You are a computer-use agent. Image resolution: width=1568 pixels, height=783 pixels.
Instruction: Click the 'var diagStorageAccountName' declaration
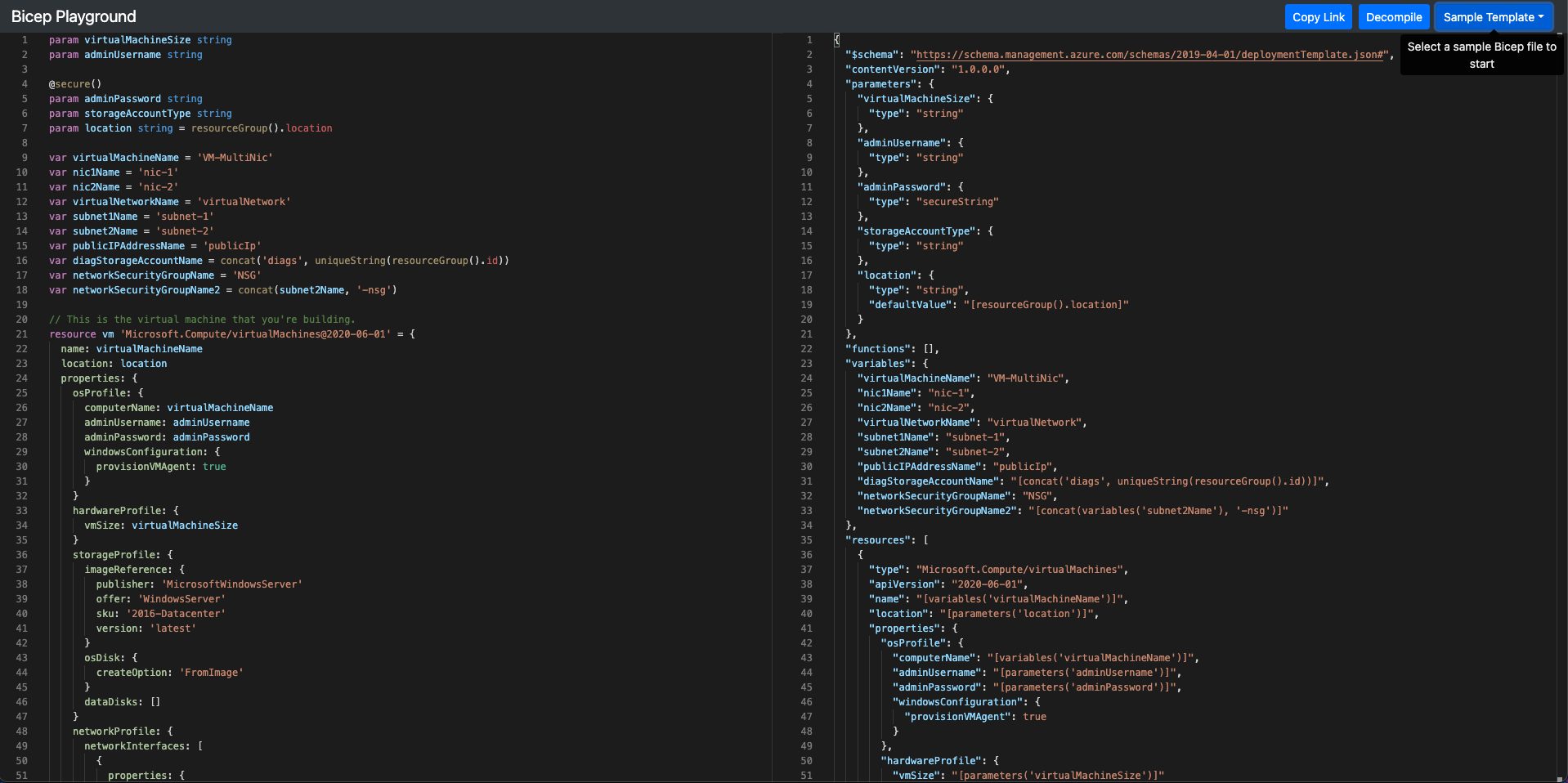[x=137, y=261]
